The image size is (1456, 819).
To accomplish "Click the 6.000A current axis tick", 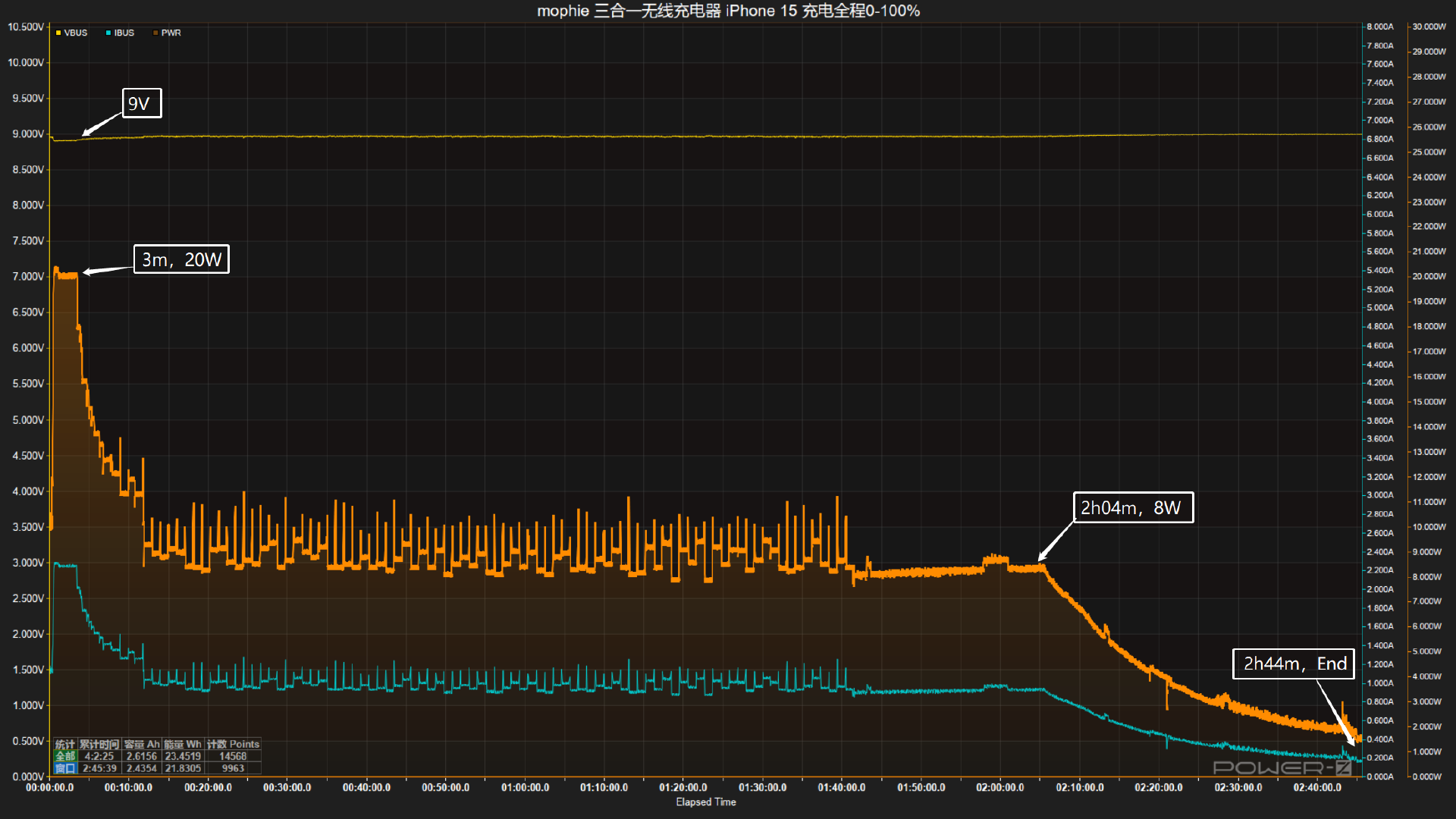I will click(x=1380, y=214).
